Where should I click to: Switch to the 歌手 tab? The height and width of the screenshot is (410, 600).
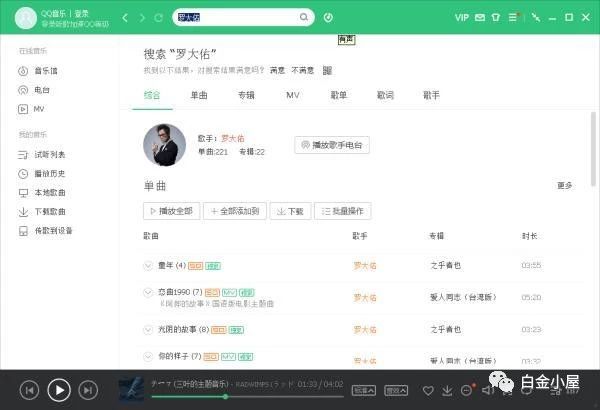point(431,95)
